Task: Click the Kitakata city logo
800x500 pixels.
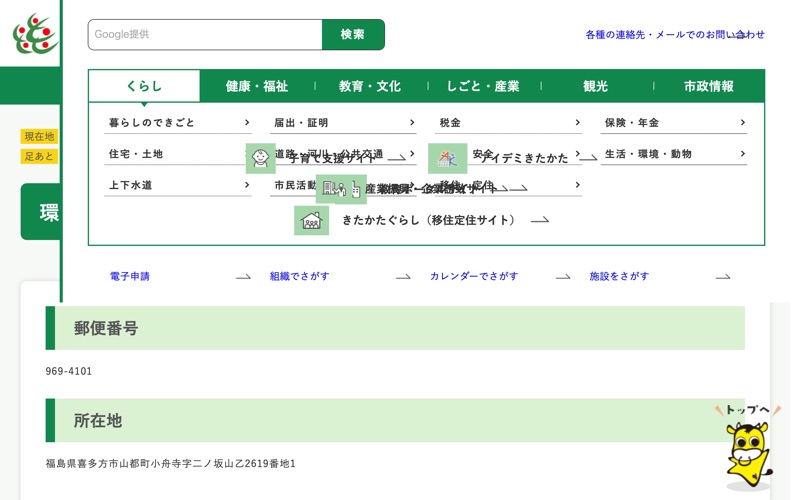Action: tap(35, 34)
